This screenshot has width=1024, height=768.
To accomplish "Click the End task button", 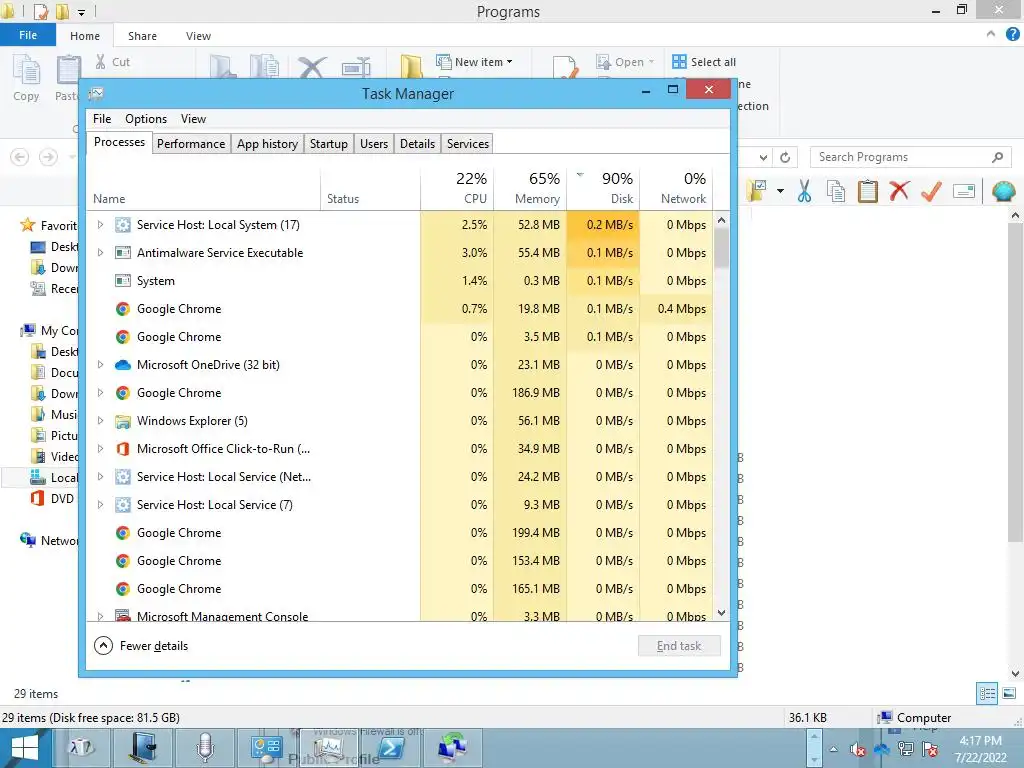I will point(679,646).
